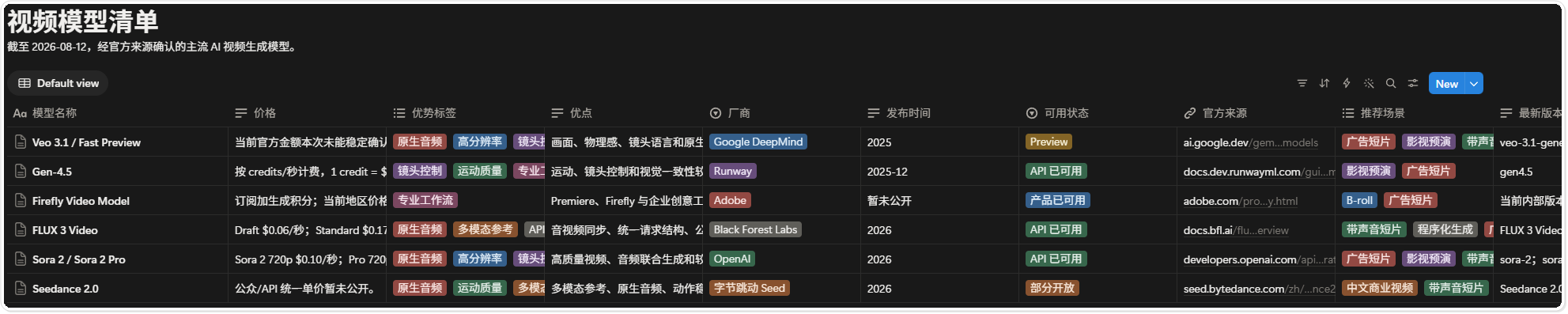
Task: Open the ai.google.dev official source link
Action: point(1250,142)
